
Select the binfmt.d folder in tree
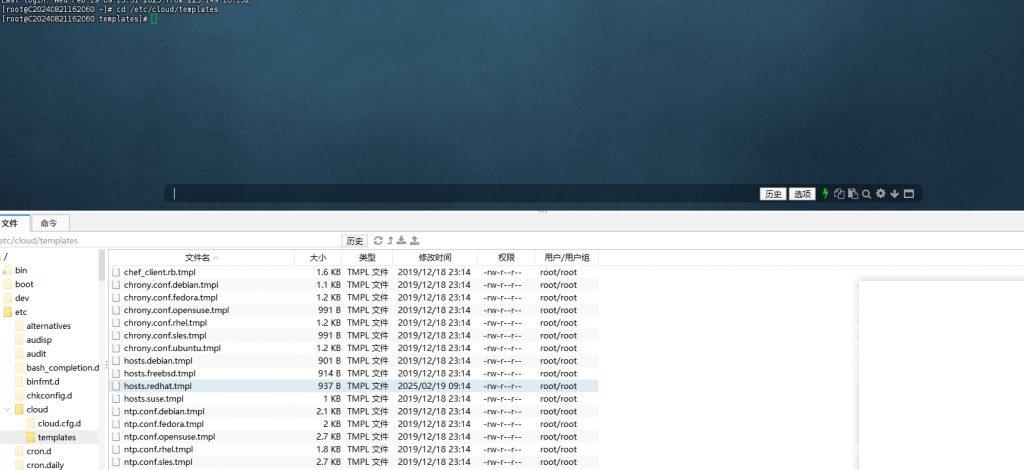coord(42,382)
